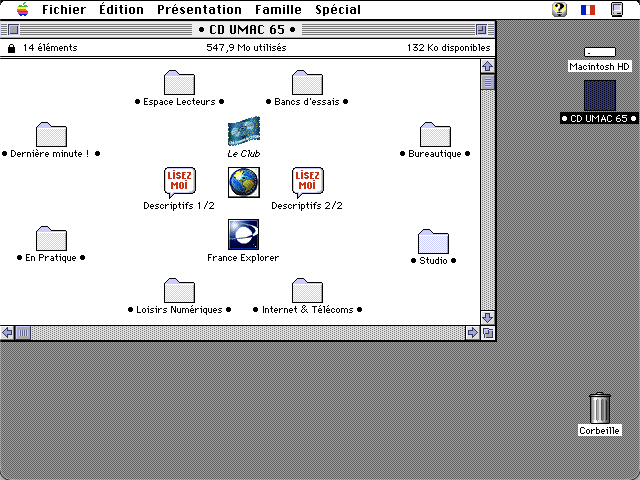
Task: Click the French flag keyboard menu
Action: tap(588, 9)
